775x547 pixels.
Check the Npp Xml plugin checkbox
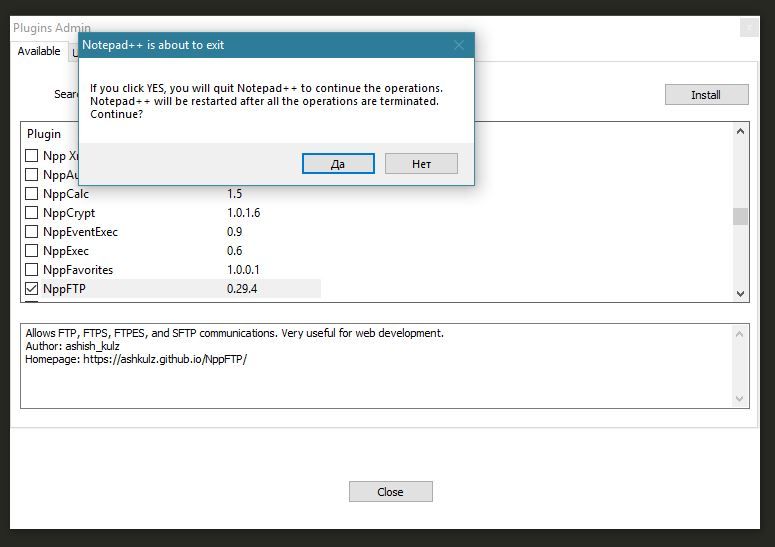coord(32,156)
